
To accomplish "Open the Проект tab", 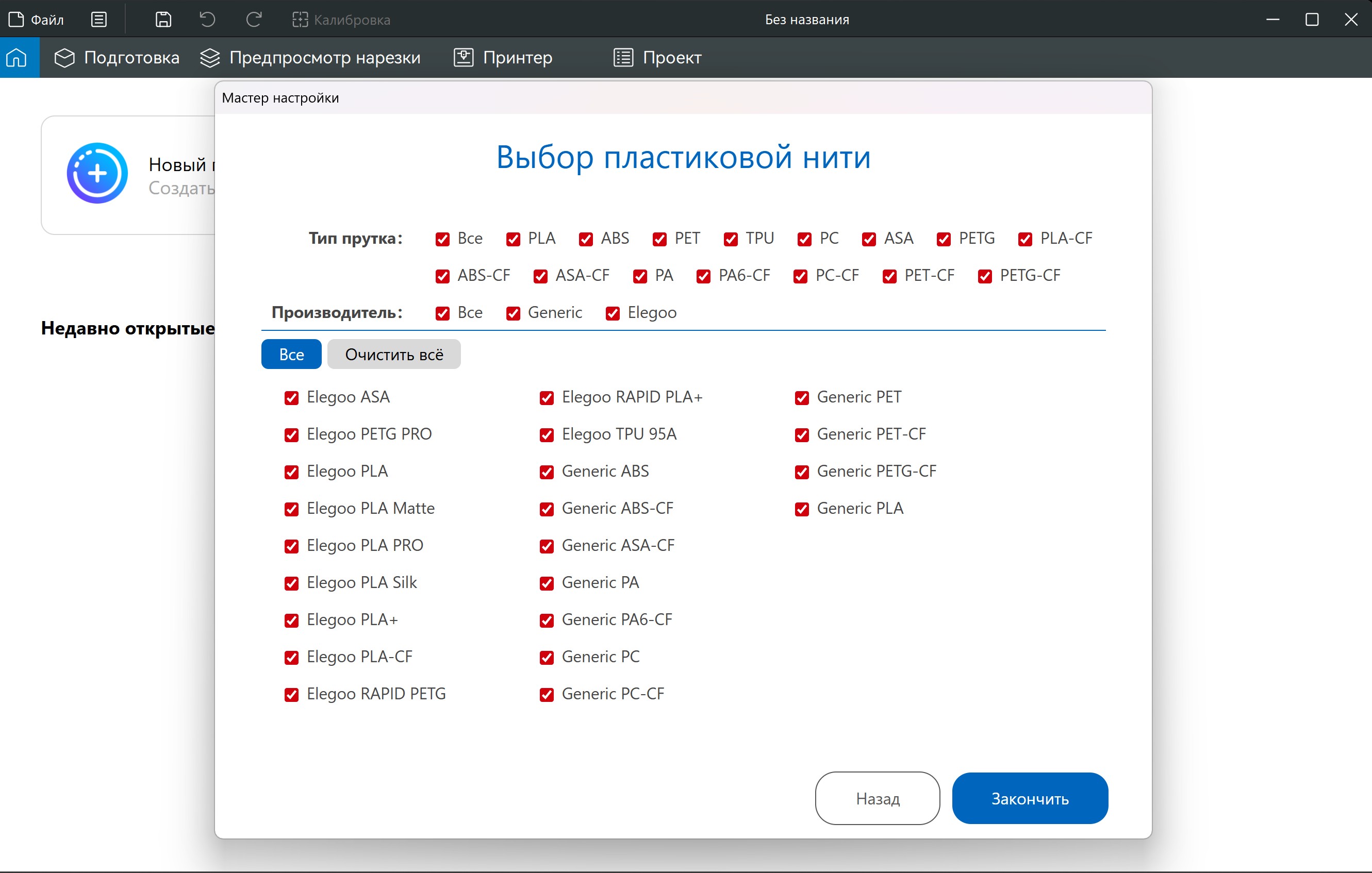I will [x=657, y=58].
